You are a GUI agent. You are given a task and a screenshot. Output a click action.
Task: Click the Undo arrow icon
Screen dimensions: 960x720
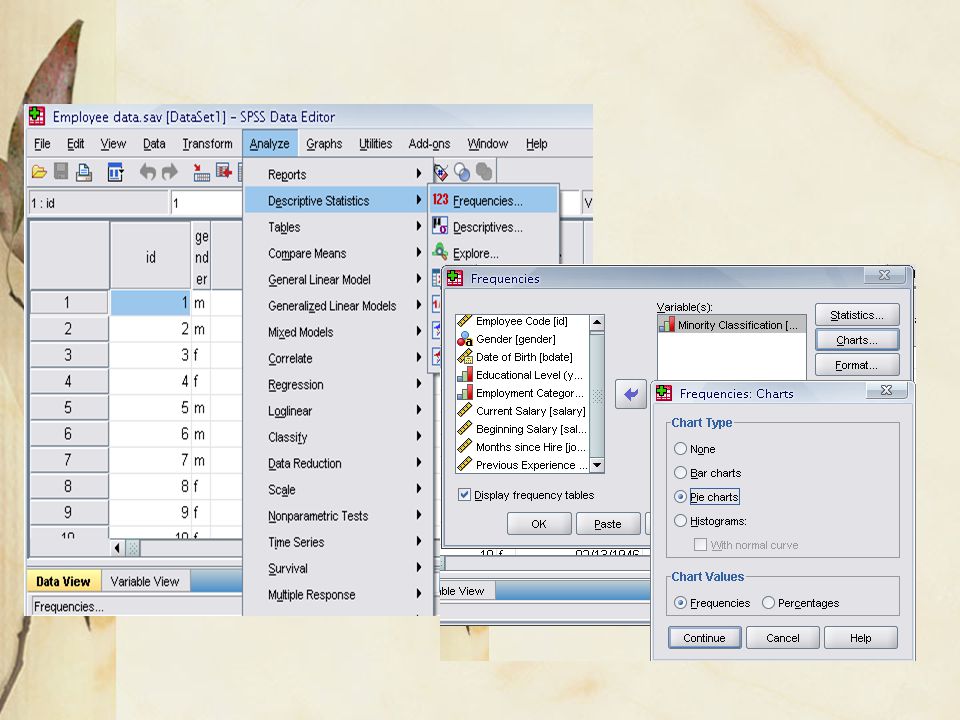pos(148,172)
